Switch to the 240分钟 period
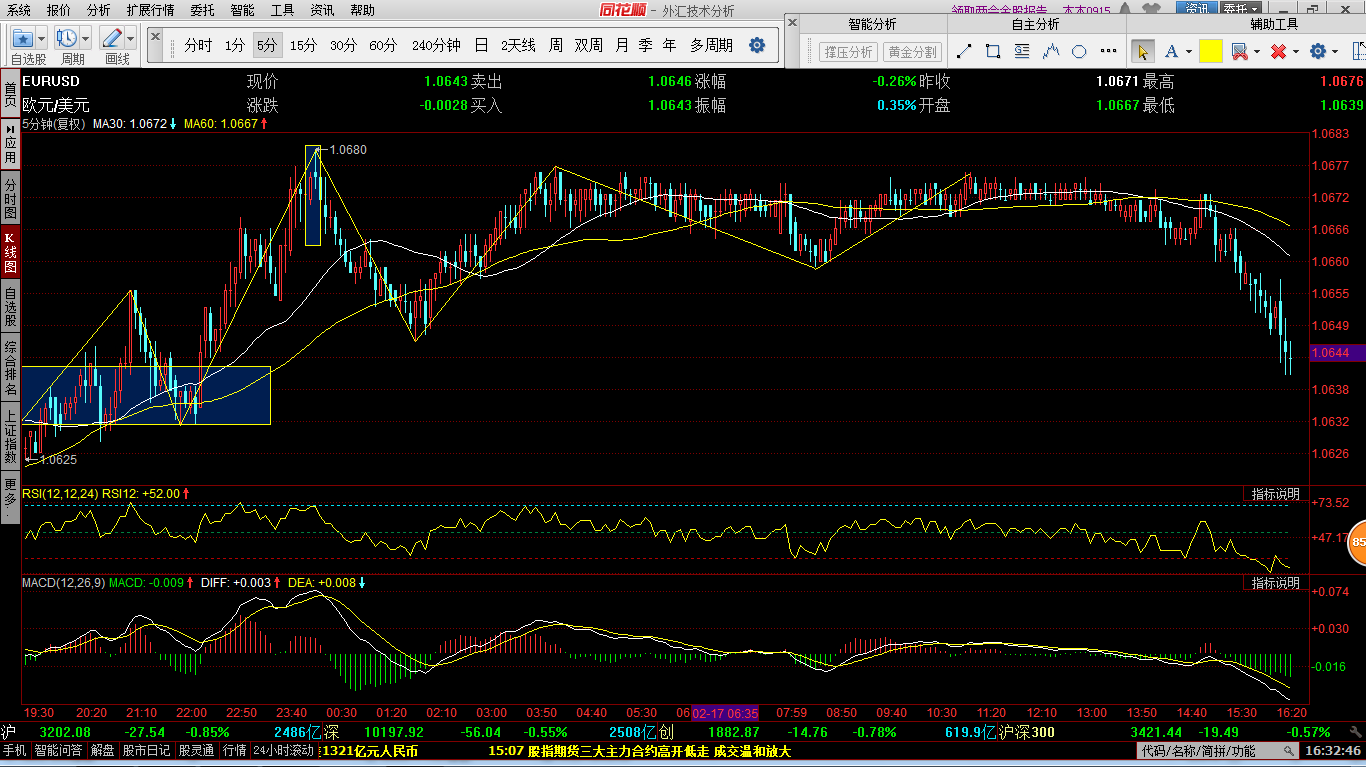The width and height of the screenshot is (1366, 767). click(436, 45)
